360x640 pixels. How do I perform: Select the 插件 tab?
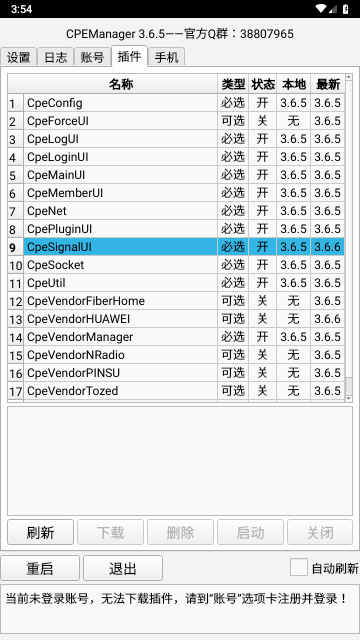point(129,56)
